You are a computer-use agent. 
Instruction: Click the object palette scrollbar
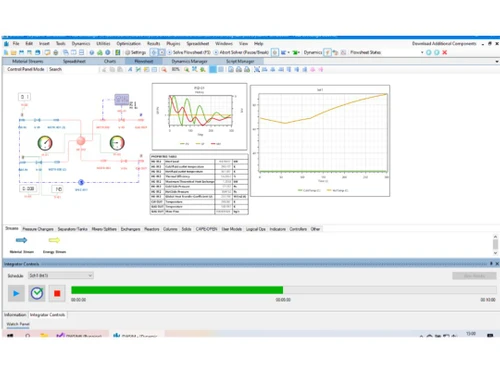[495, 244]
